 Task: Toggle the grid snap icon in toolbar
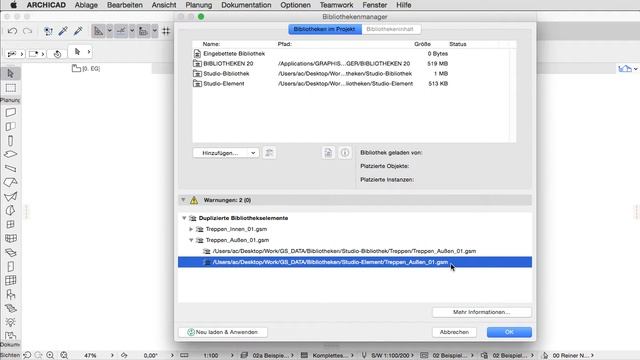pyautogui.click(x=166, y=31)
